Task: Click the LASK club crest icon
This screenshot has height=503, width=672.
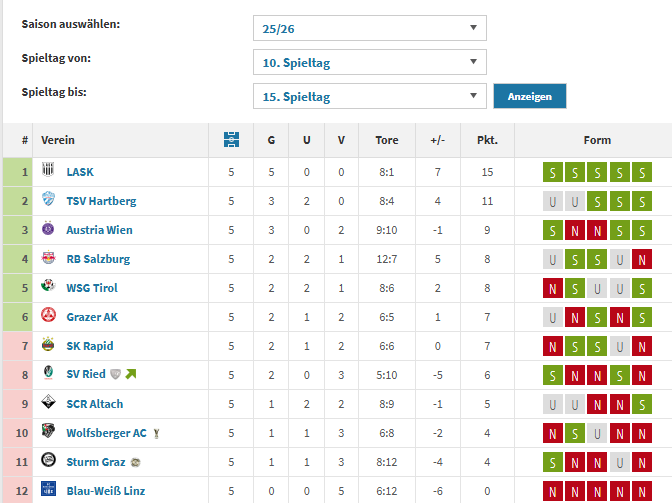Action: 48,172
